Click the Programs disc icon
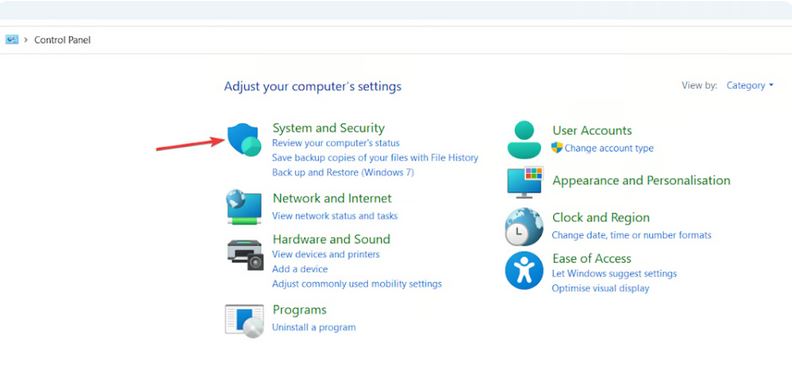The width and height of the screenshot is (792, 374). pyautogui.click(x=244, y=320)
